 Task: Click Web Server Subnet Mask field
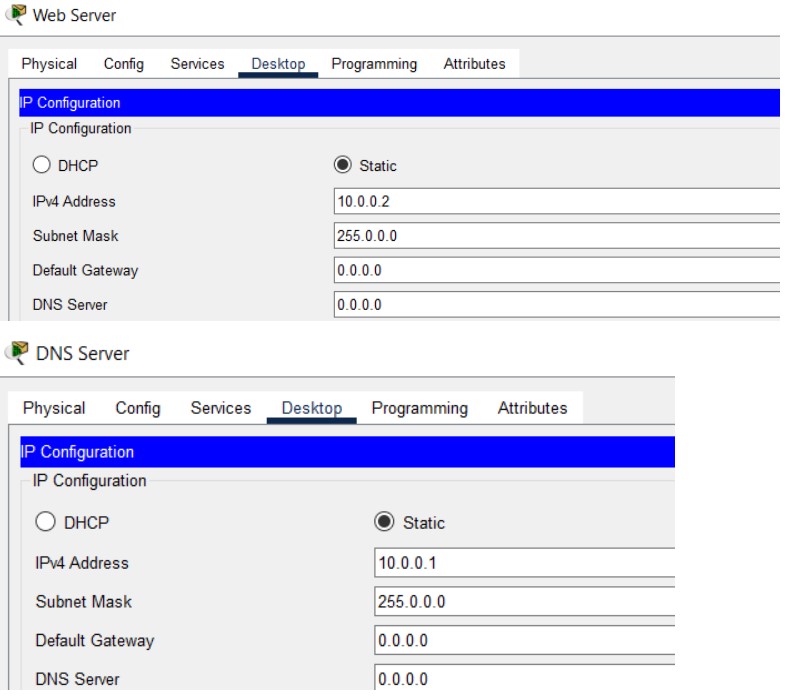click(x=557, y=236)
